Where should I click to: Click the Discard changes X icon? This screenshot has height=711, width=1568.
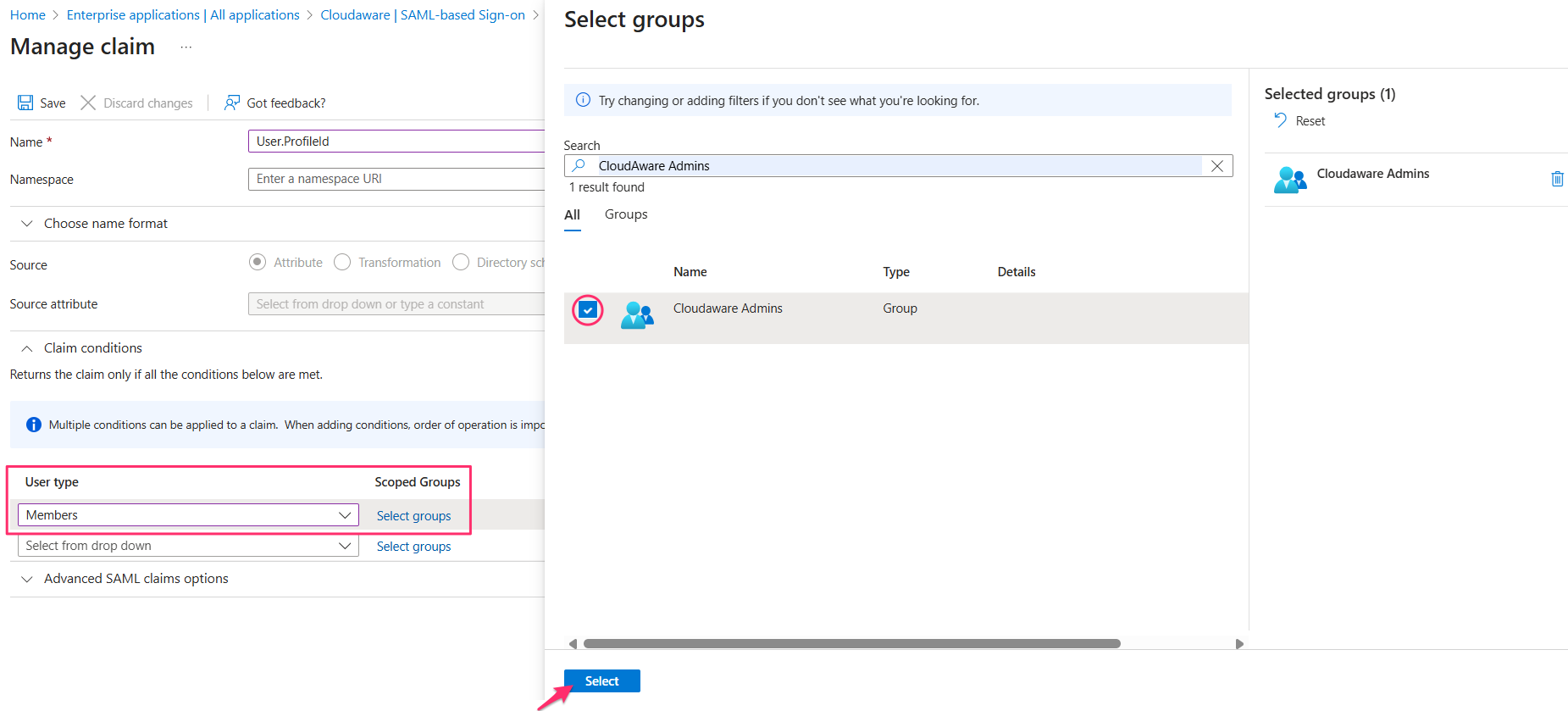(88, 103)
